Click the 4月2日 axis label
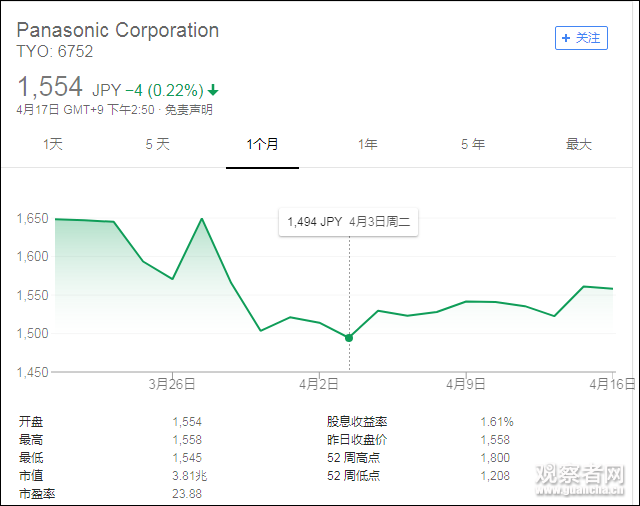The width and height of the screenshot is (640, 506). [319, 384]
